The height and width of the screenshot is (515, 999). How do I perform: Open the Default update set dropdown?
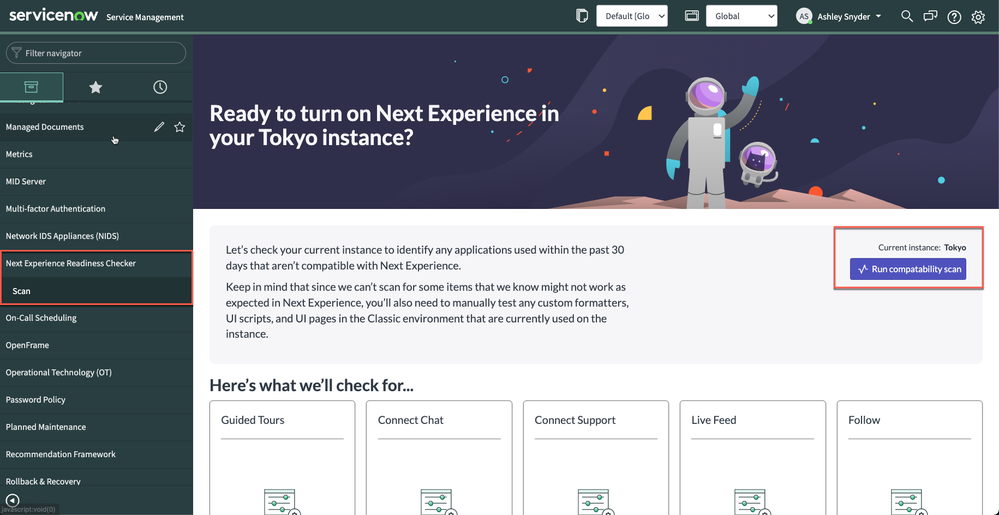[631, 16]
